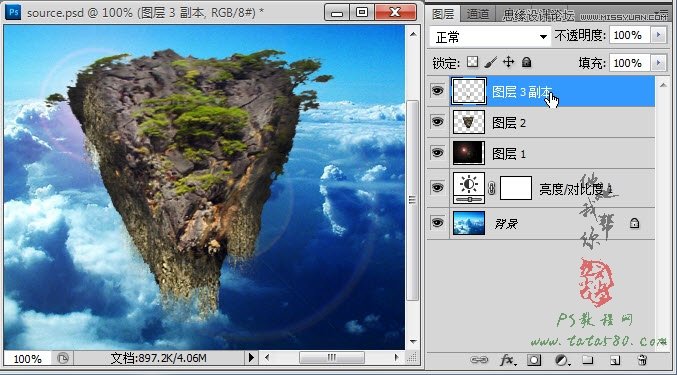Switch to the 图层 tab

tap(443, 14)
